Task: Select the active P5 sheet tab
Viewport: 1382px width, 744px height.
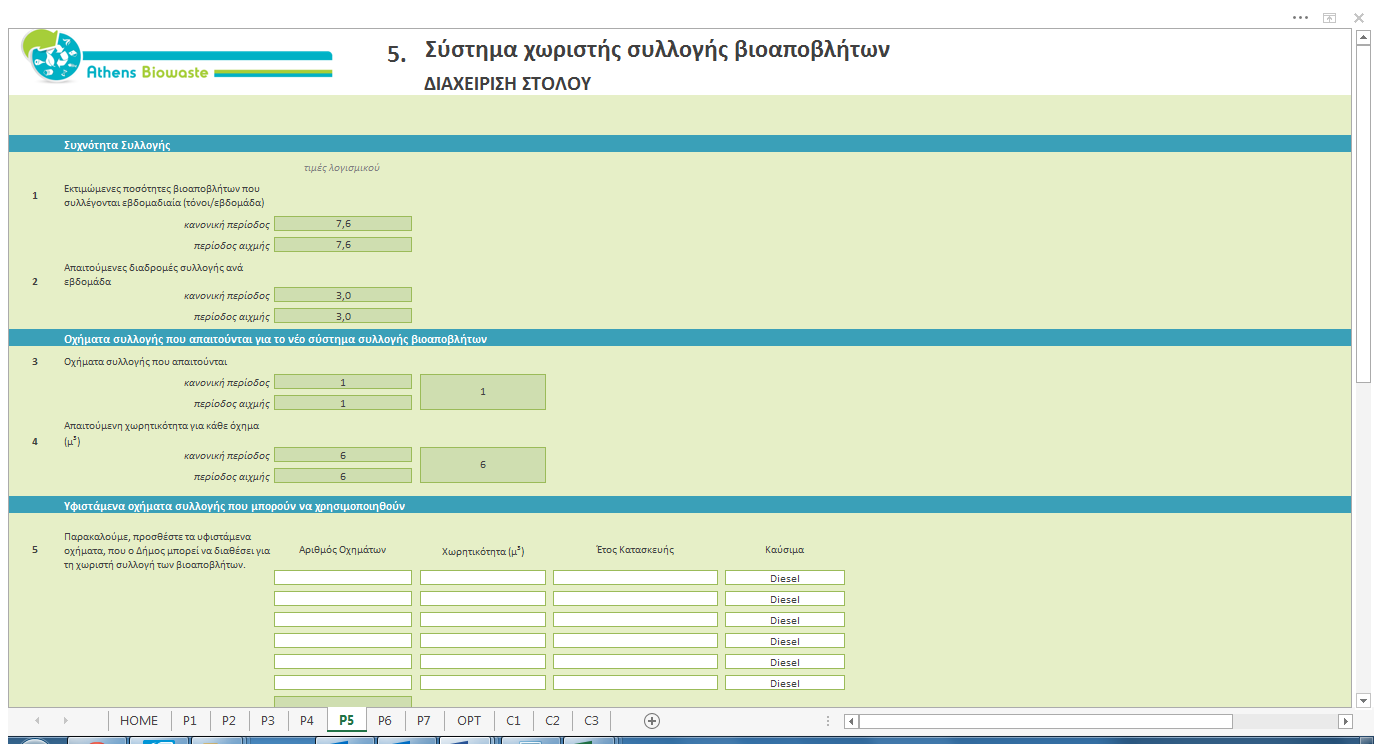Action: (x=346, y=720)
